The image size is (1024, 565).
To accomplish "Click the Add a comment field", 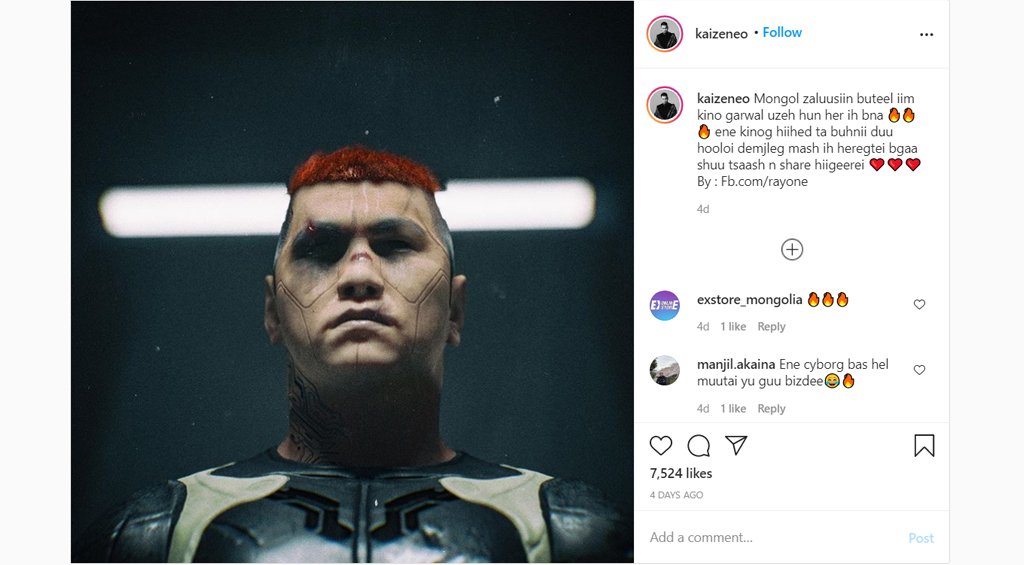I will (770, 538).
